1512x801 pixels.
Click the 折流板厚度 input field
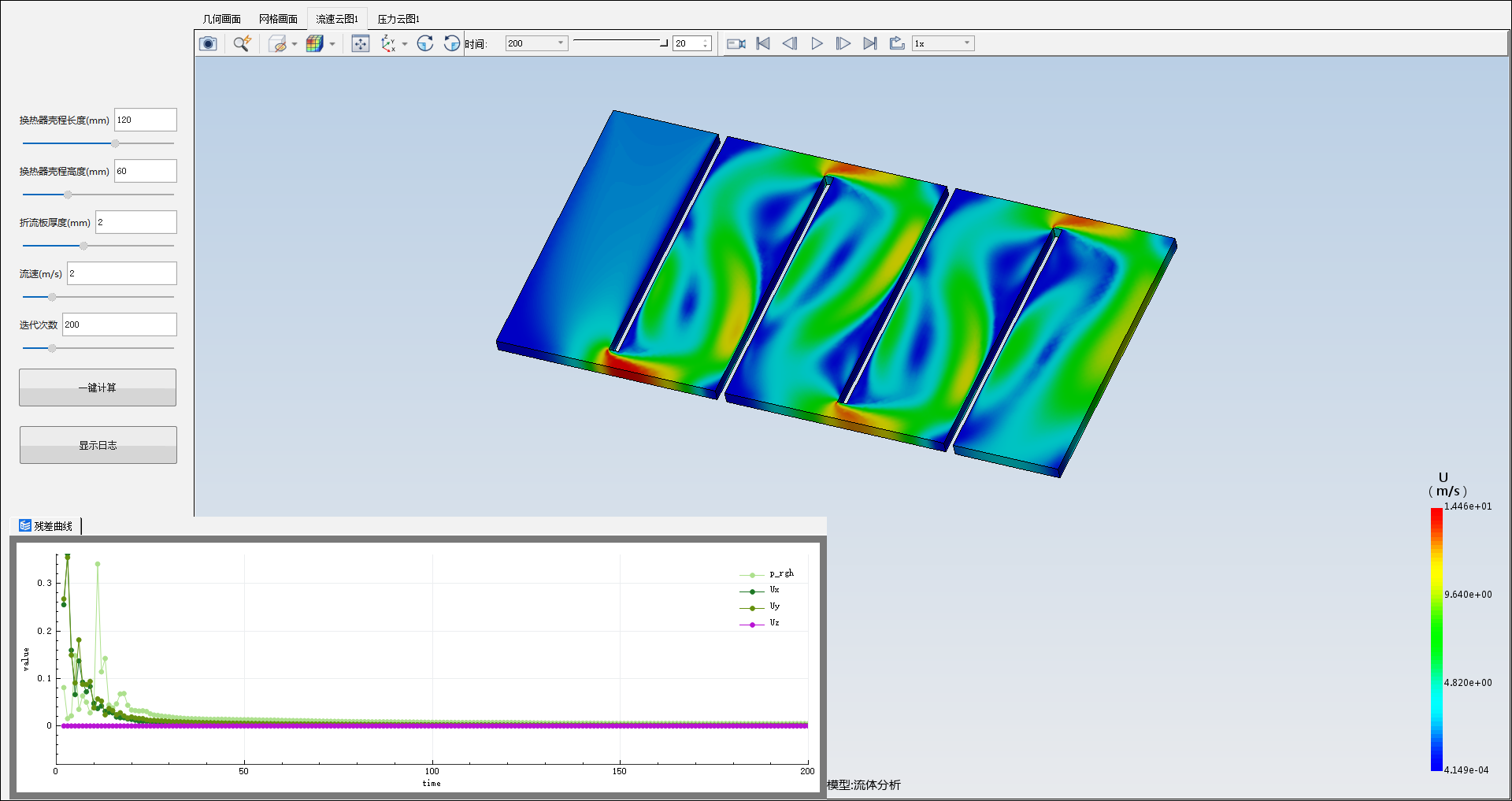[x=136, y=222]
